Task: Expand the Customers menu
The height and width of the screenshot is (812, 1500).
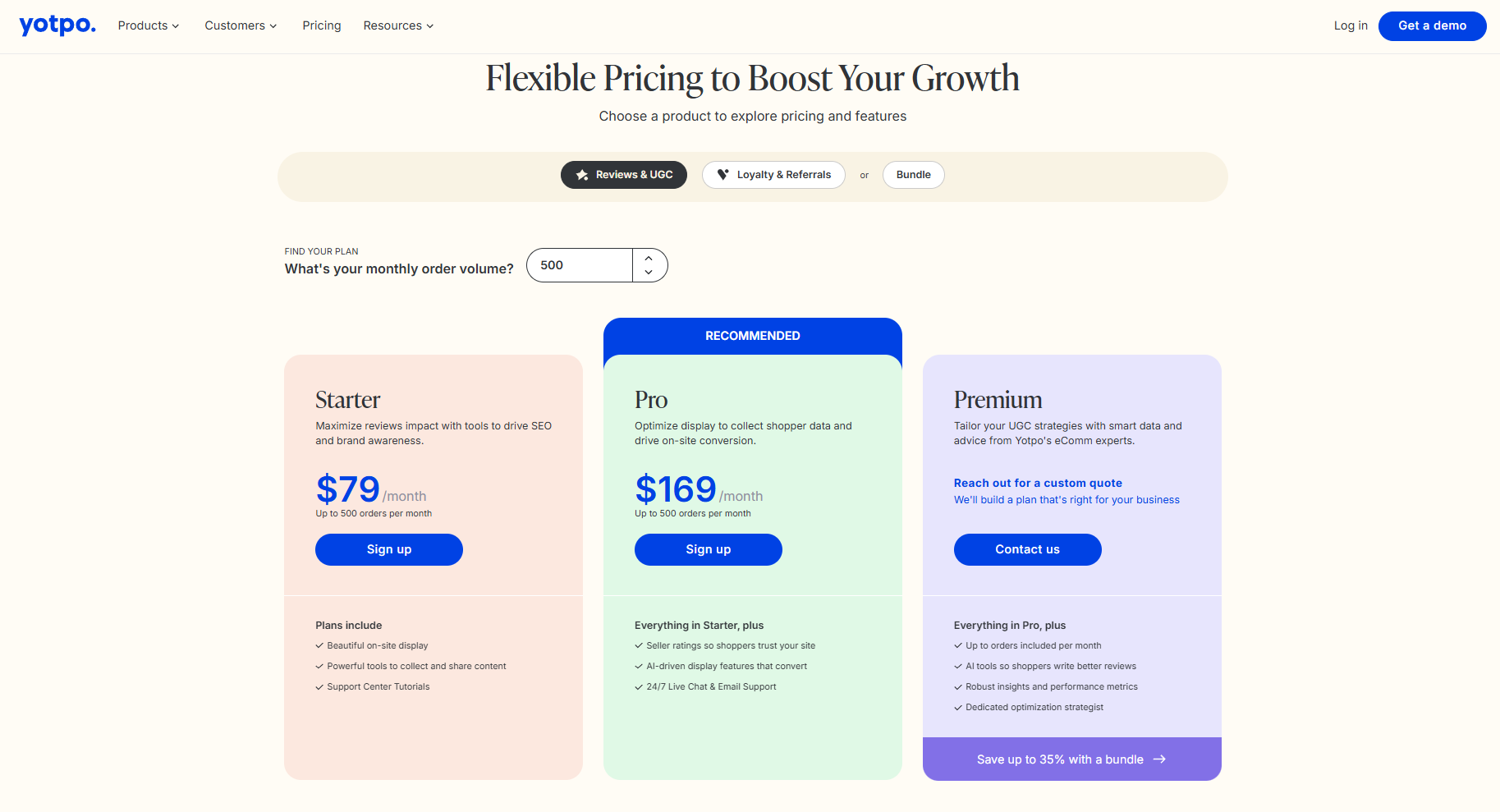Action: pos(240,25)
